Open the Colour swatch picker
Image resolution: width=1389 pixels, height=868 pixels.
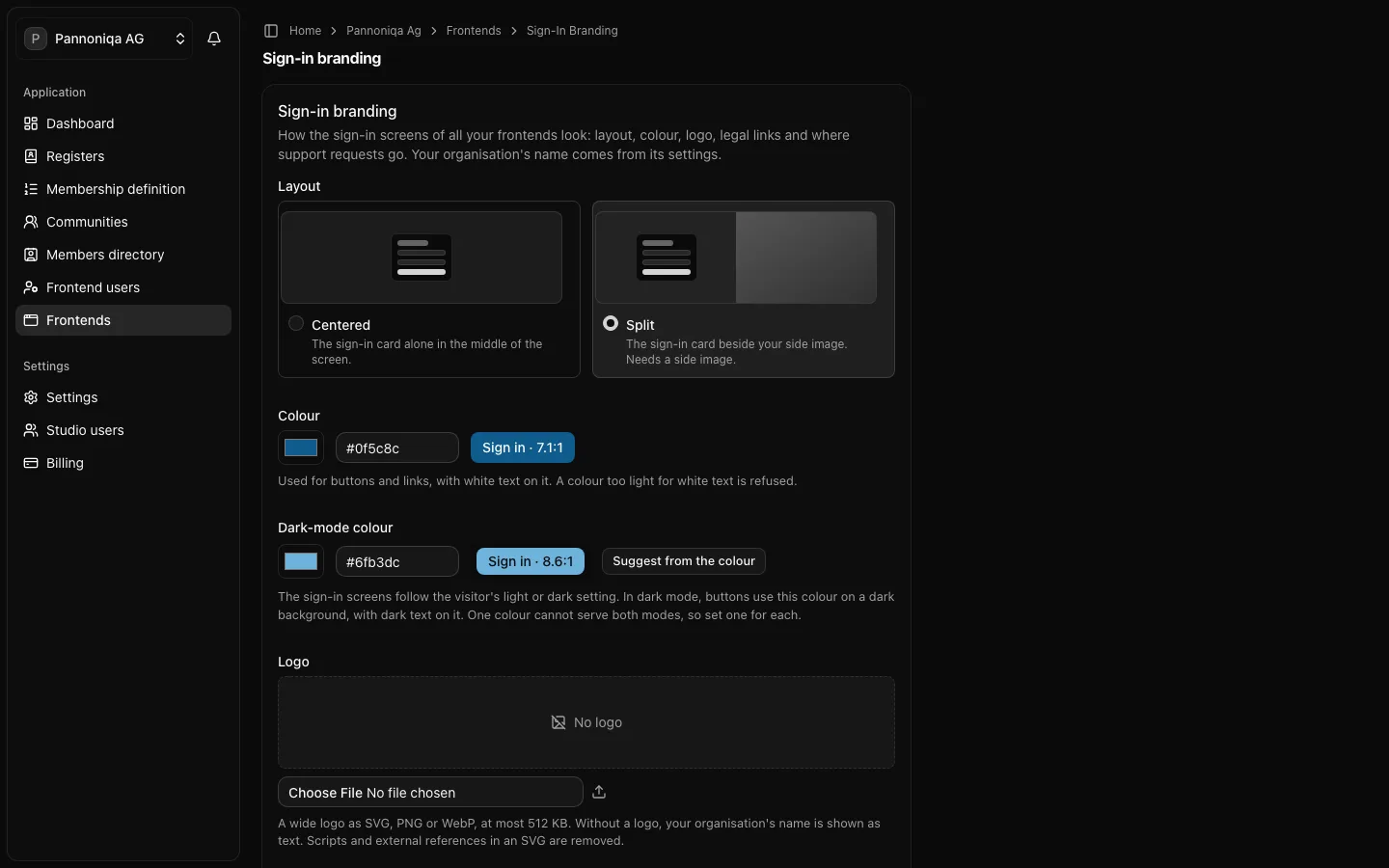pos(301,448)
